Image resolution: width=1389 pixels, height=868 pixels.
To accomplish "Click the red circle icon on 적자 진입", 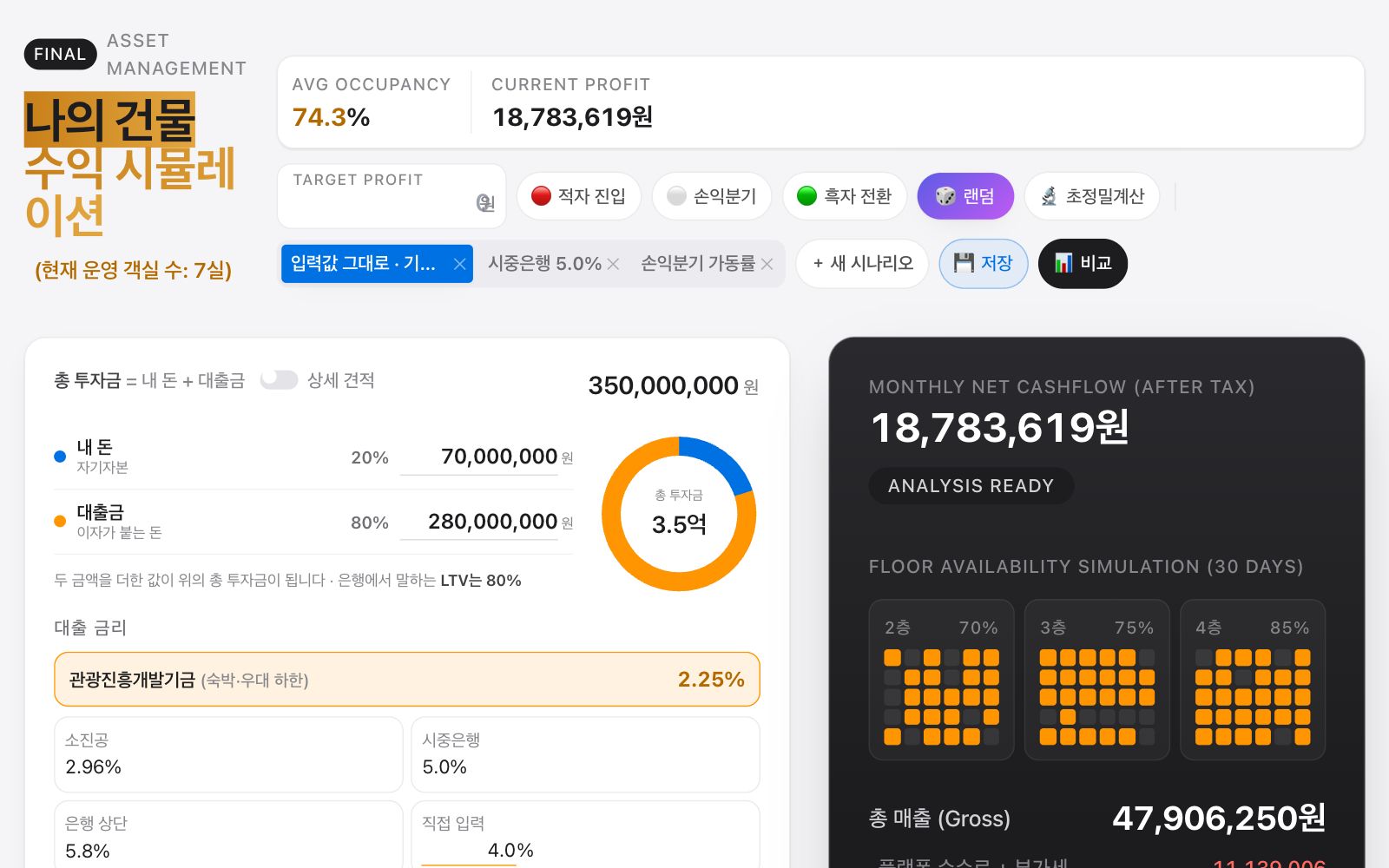I will point(541,196).
